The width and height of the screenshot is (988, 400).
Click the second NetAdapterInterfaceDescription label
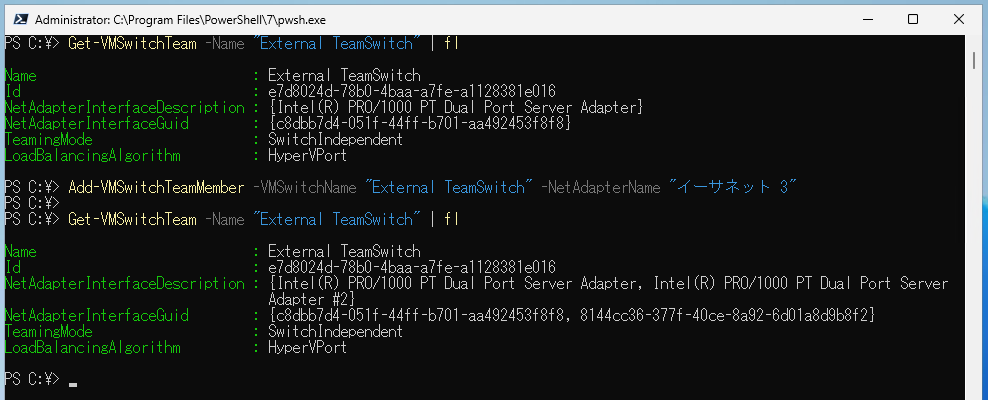coord(125,284)
